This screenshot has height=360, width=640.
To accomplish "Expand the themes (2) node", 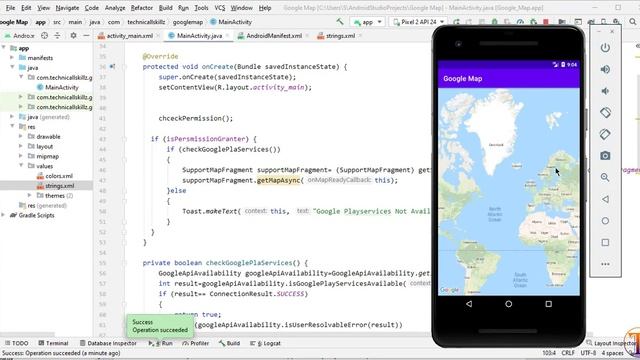I will tap(29, 196).
